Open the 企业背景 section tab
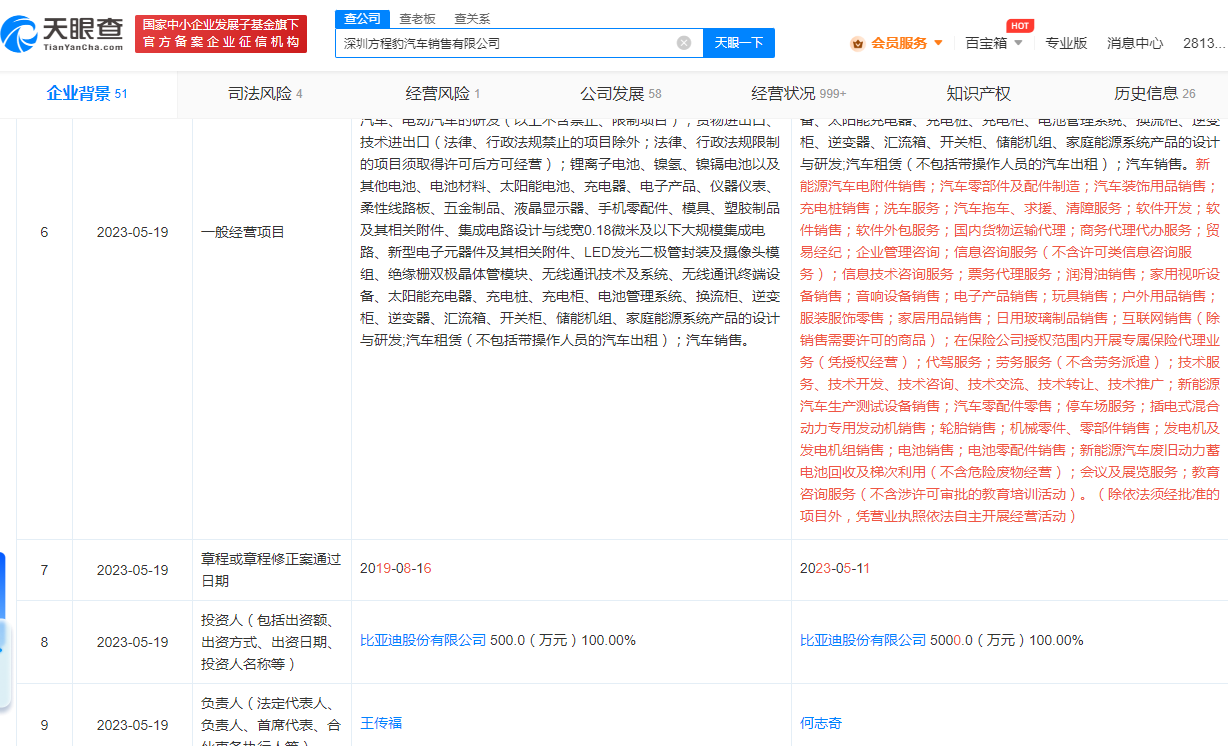The height and width of the screenshot is (746, 1228). point(88,94)
